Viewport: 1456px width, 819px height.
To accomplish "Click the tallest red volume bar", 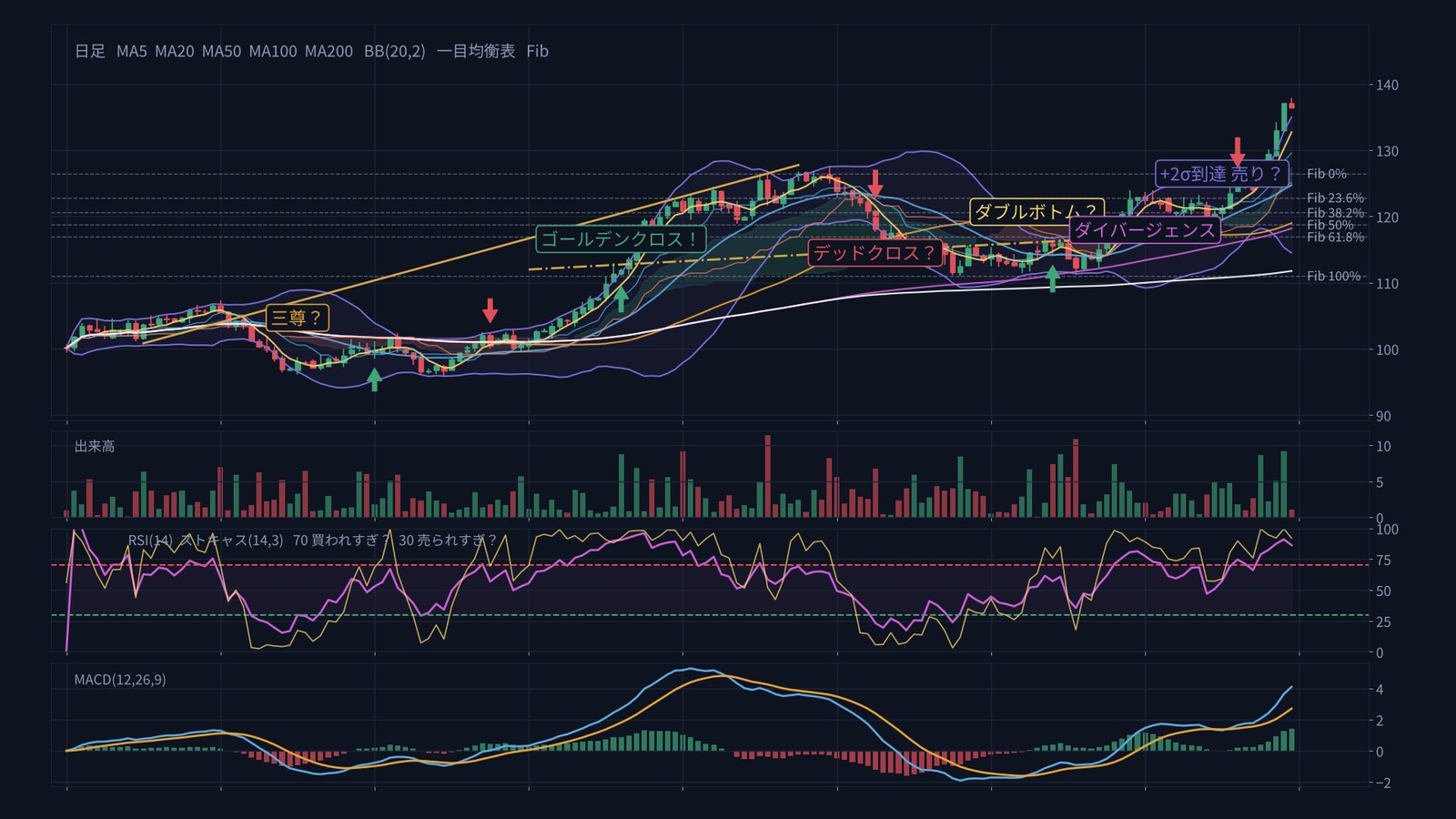I will coord(768,476).
